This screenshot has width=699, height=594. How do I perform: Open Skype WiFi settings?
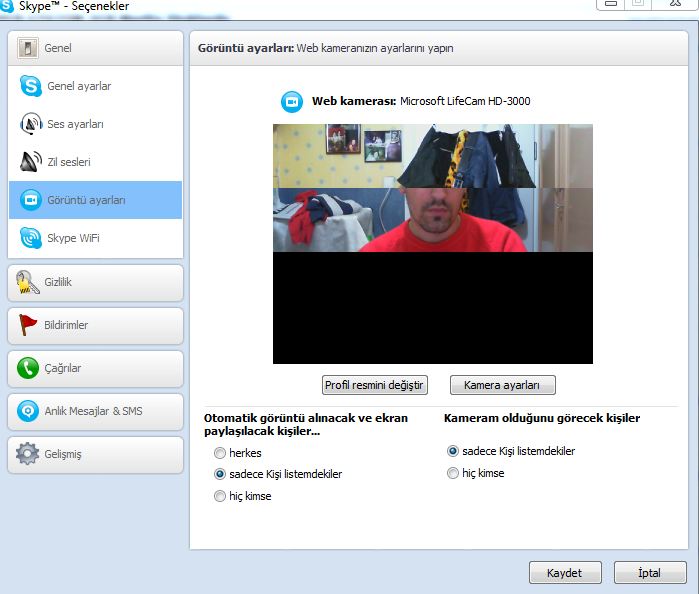click(x=95, y=238)
